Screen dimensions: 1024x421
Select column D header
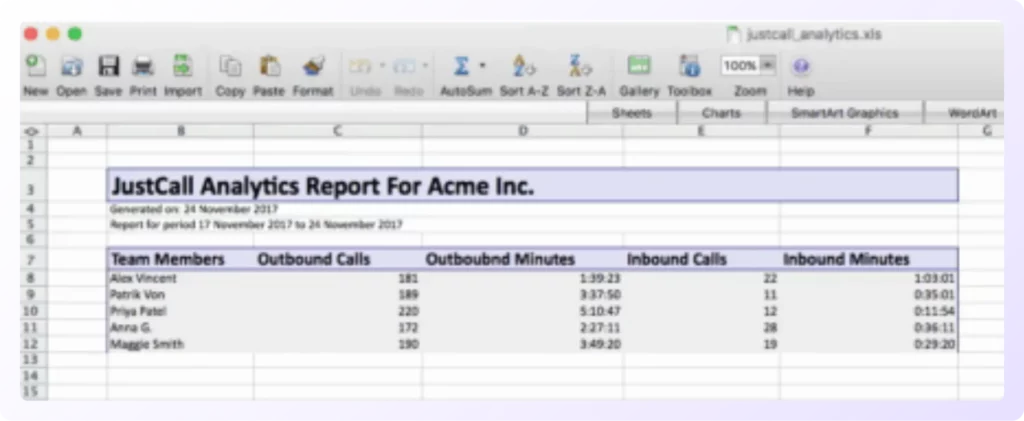(x=522, y=131)
